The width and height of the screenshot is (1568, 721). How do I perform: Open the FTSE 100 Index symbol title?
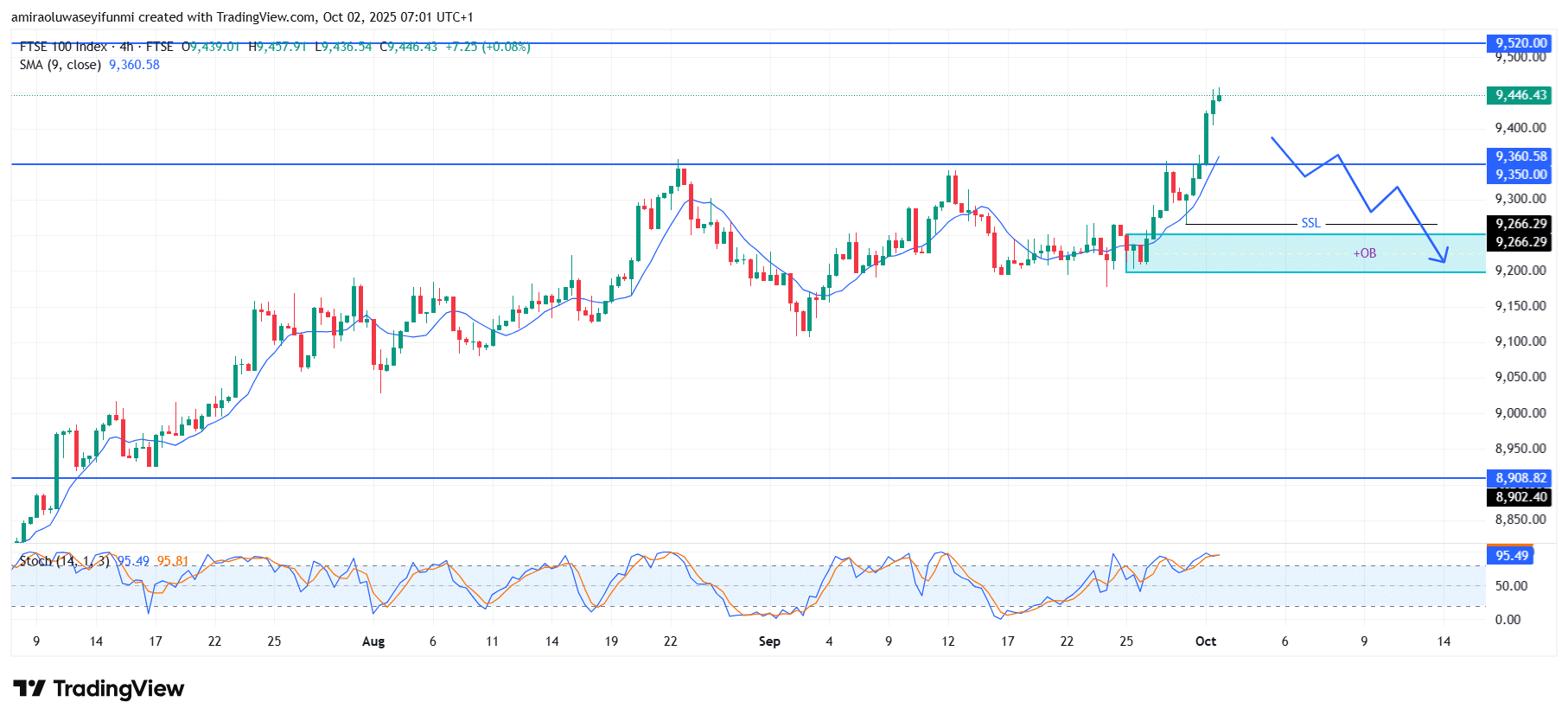(63, 47)
